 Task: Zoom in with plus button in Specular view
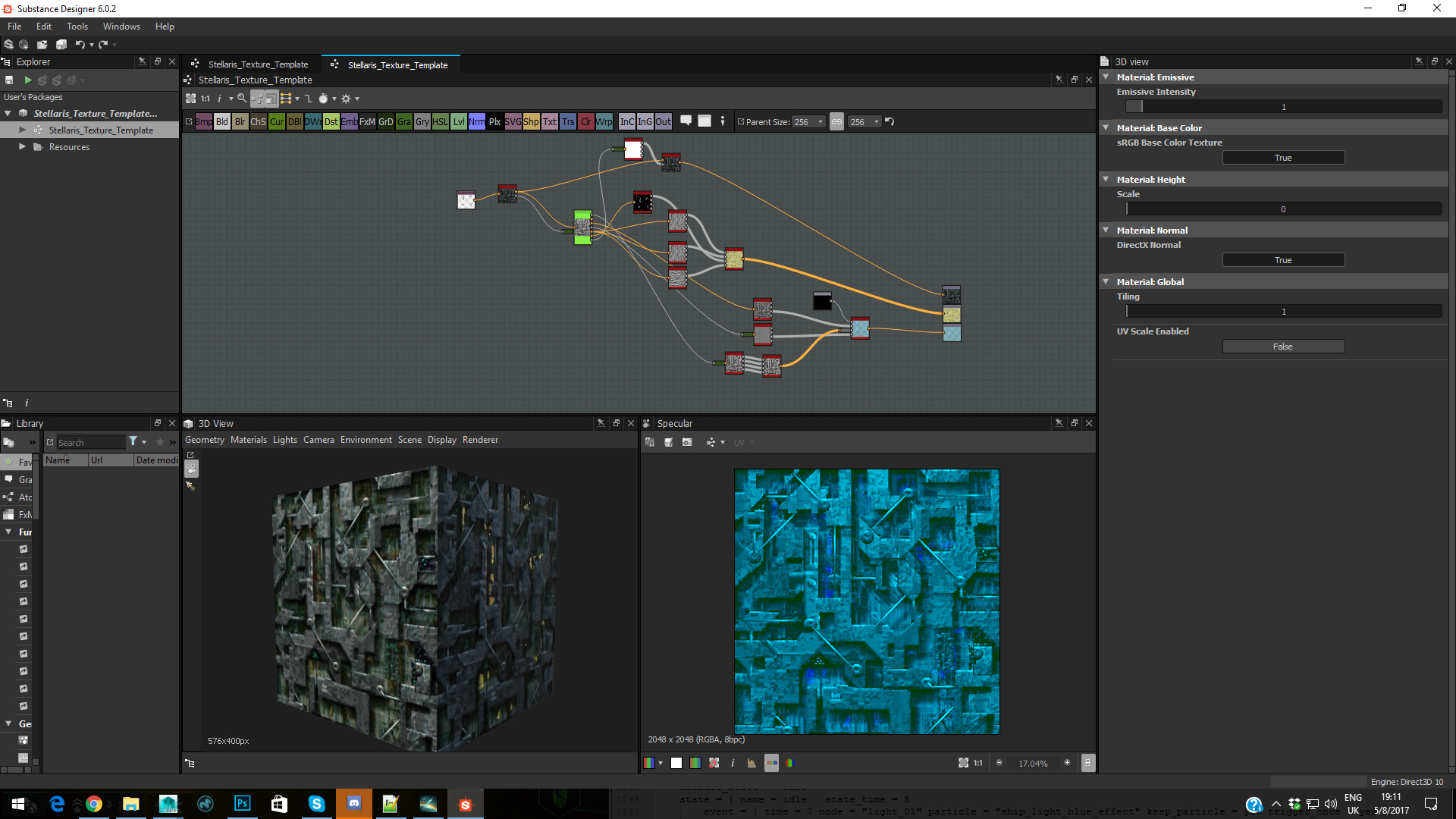coord(1067,763)
